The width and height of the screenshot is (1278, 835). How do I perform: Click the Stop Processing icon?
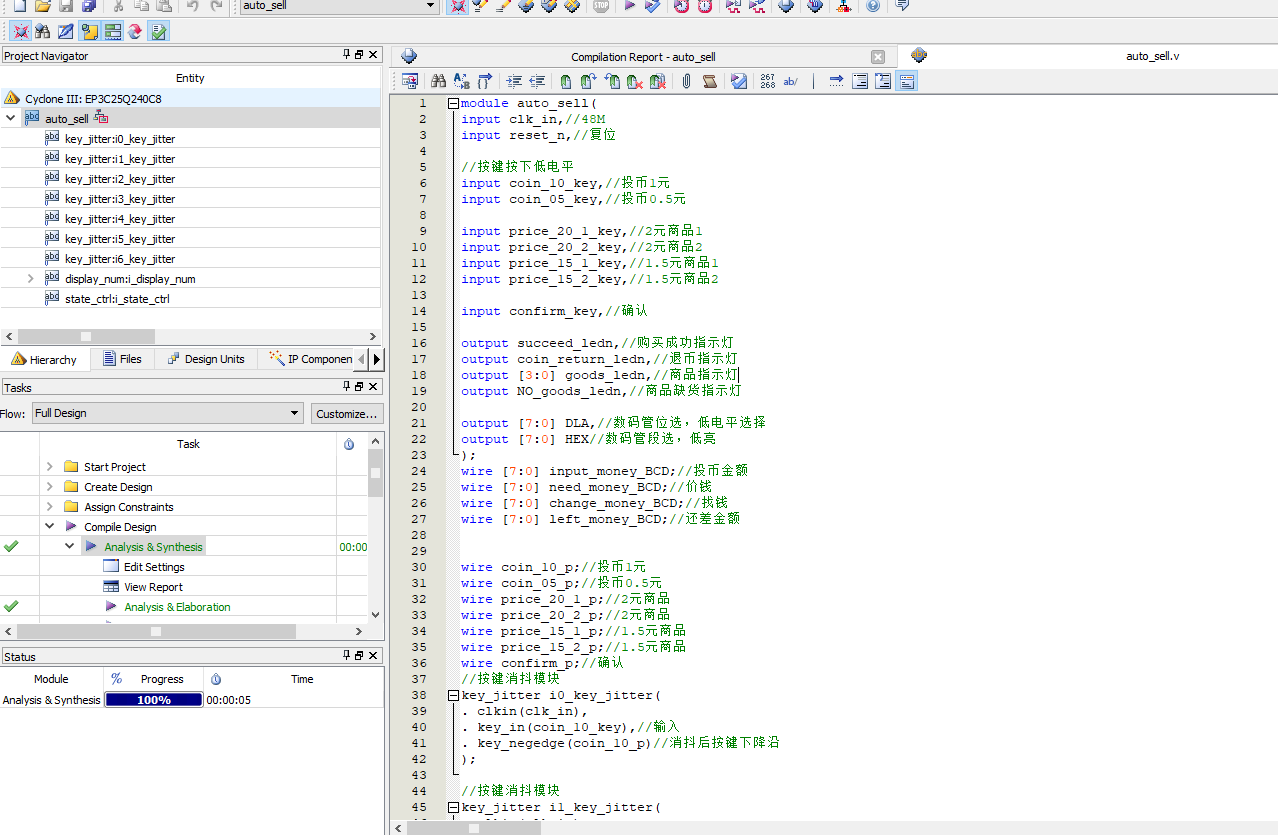600,6
